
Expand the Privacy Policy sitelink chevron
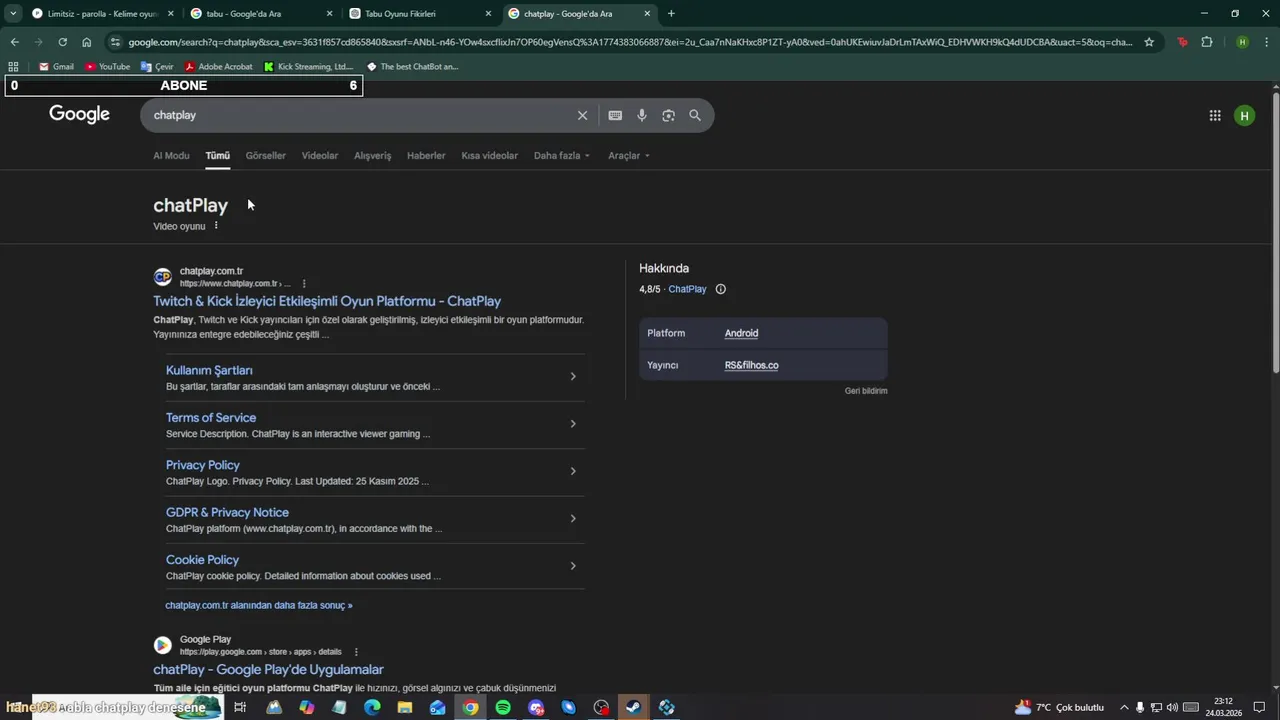(573, 471)
